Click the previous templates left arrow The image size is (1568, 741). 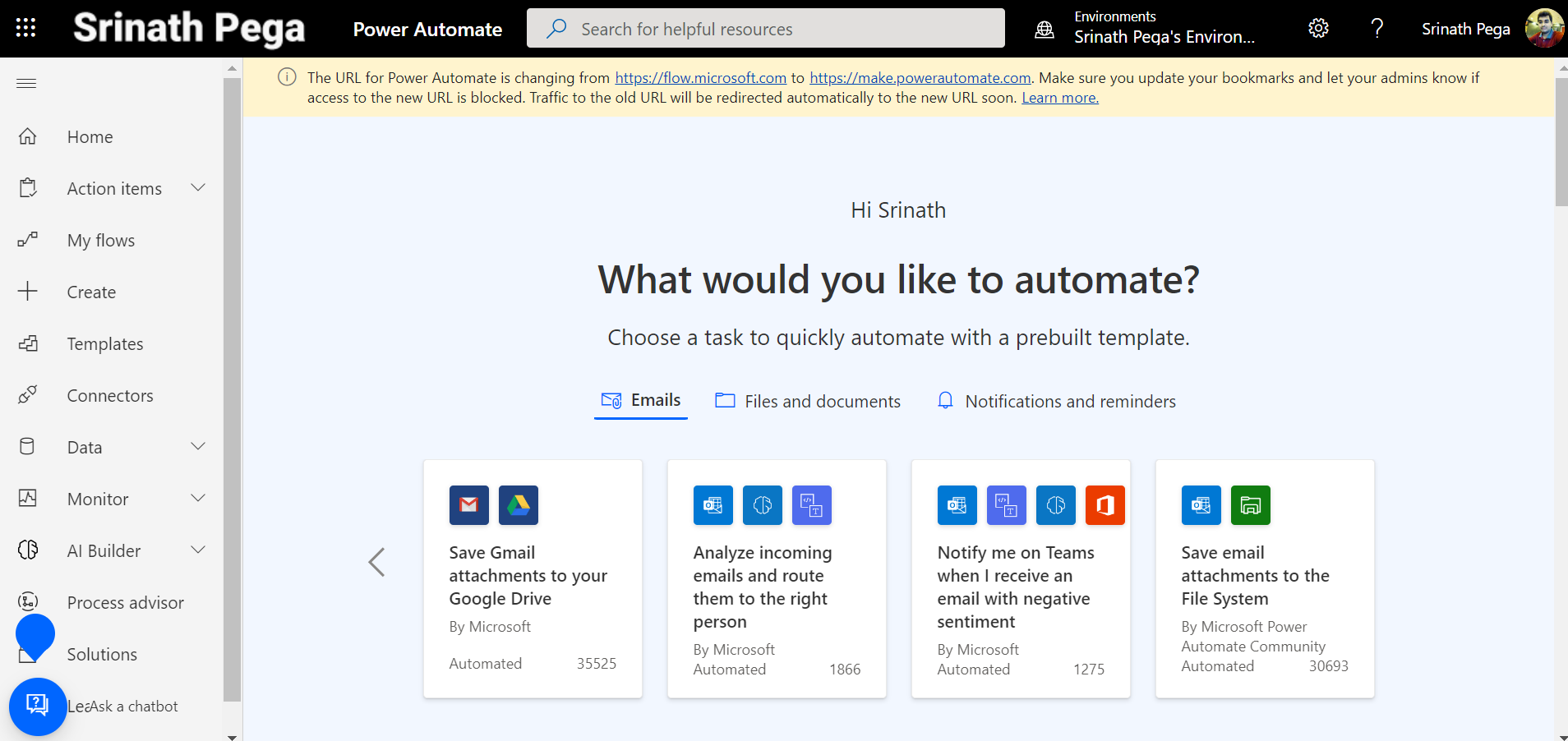(376, 563)
